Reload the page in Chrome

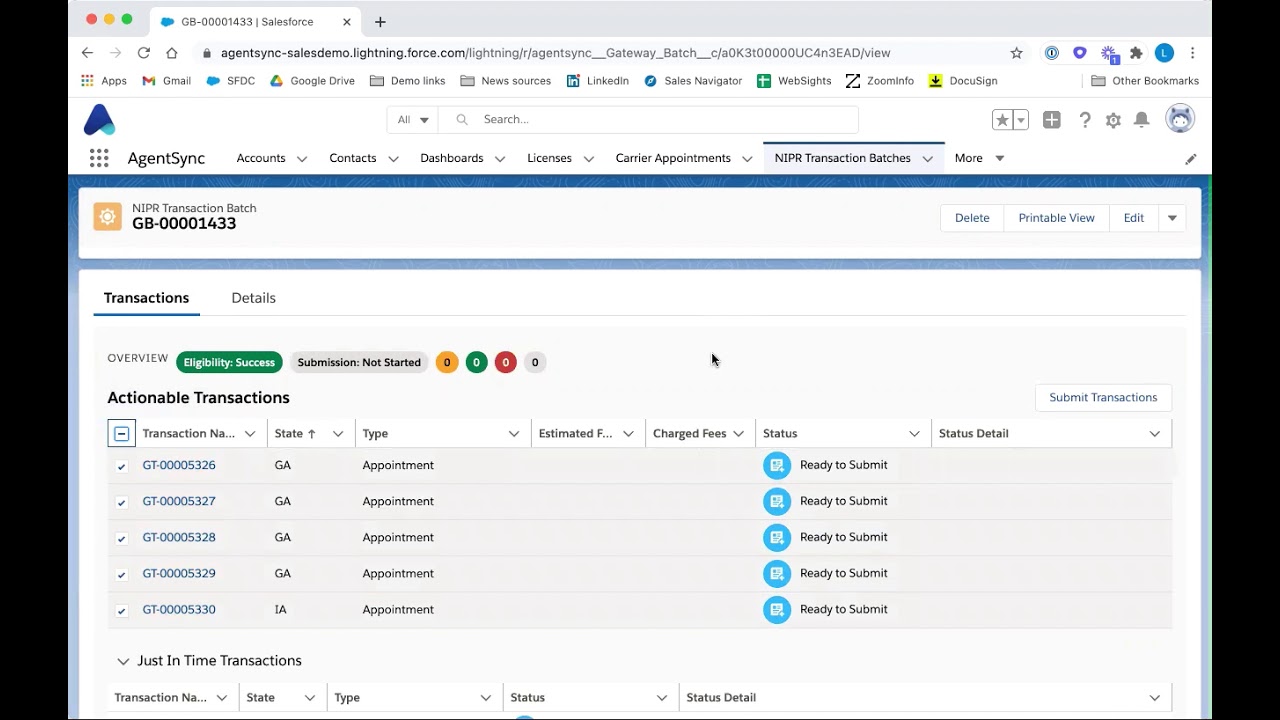144,53
